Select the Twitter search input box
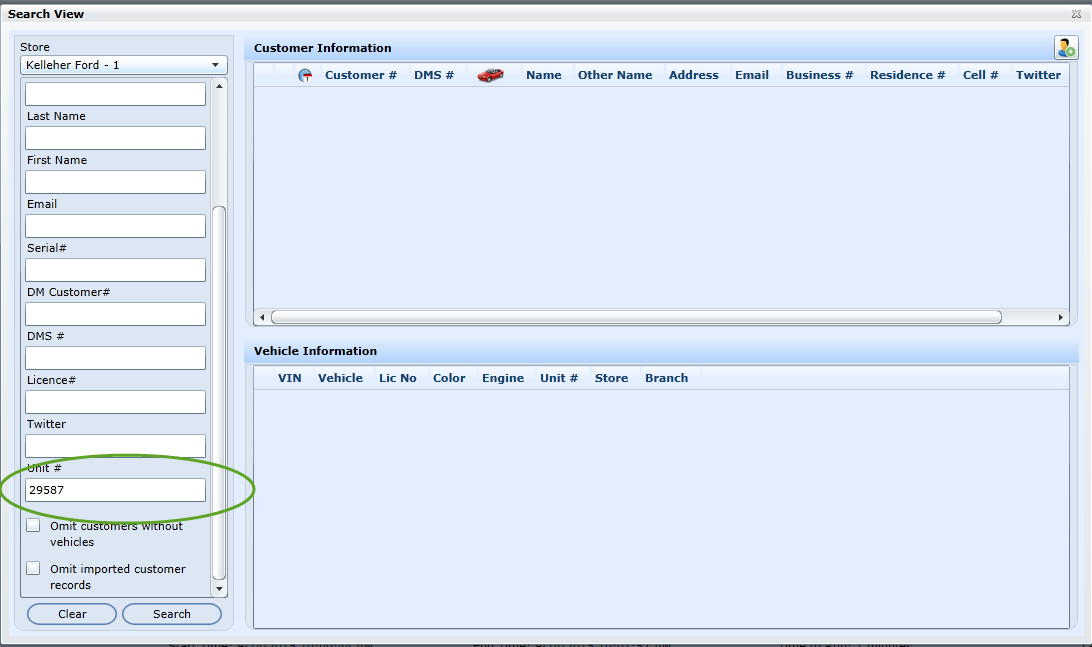The image size is (1092, 647). coord(115,446)
